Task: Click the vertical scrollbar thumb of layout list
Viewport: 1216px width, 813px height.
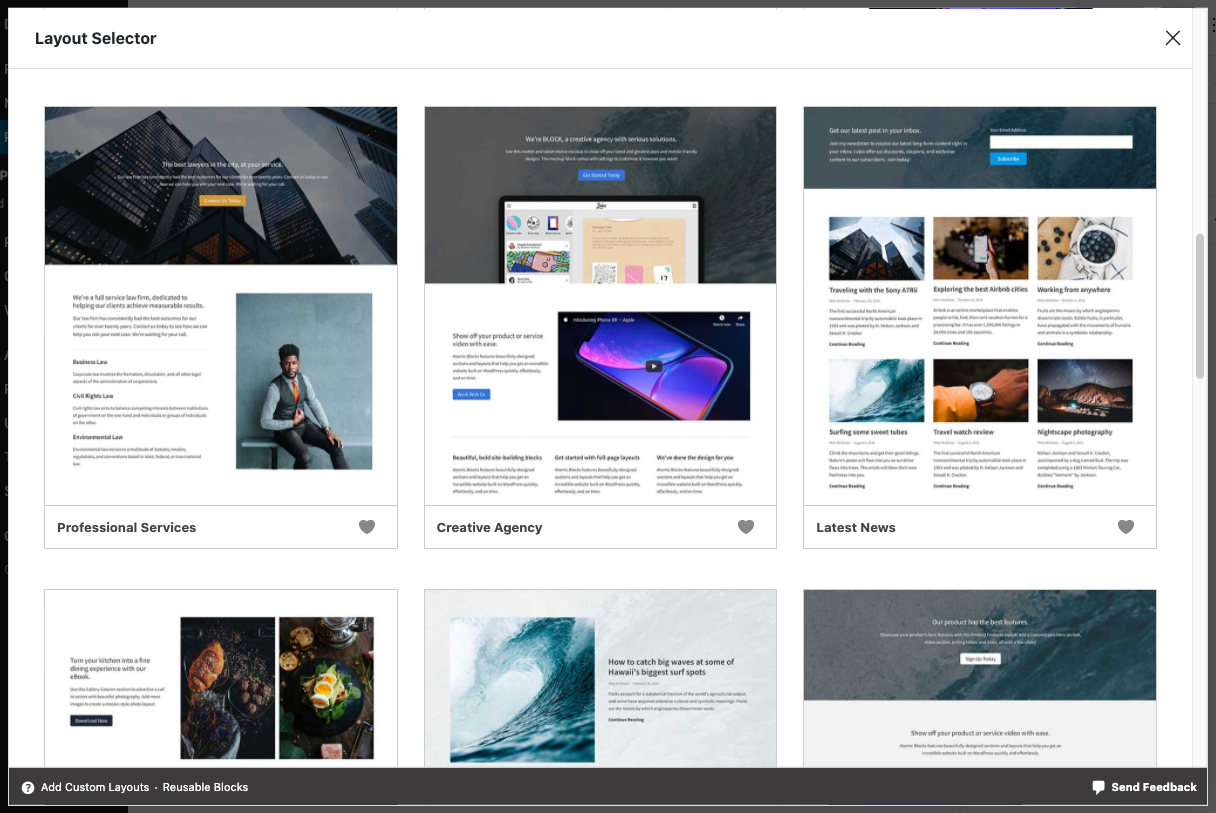Action: coord(1200,305)
